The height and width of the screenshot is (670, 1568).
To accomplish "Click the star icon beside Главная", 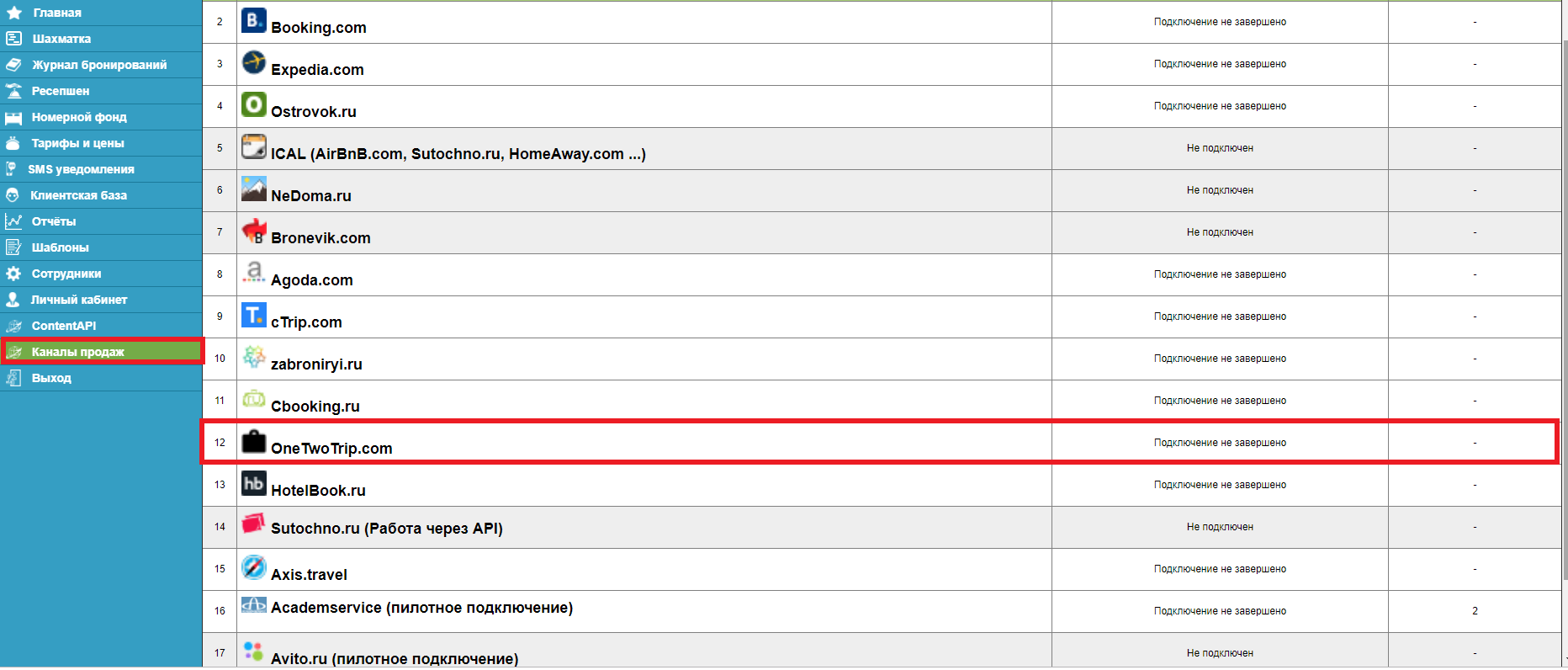I will pyautogui.click(x=14, y=13).
